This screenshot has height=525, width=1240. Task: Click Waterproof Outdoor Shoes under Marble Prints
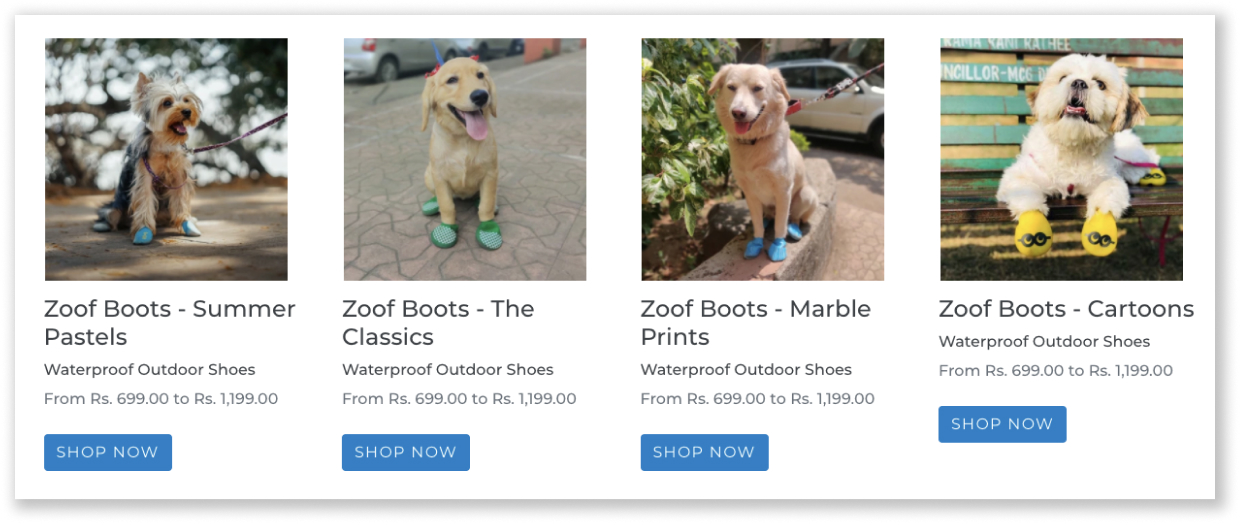click(x=746, y=370)
